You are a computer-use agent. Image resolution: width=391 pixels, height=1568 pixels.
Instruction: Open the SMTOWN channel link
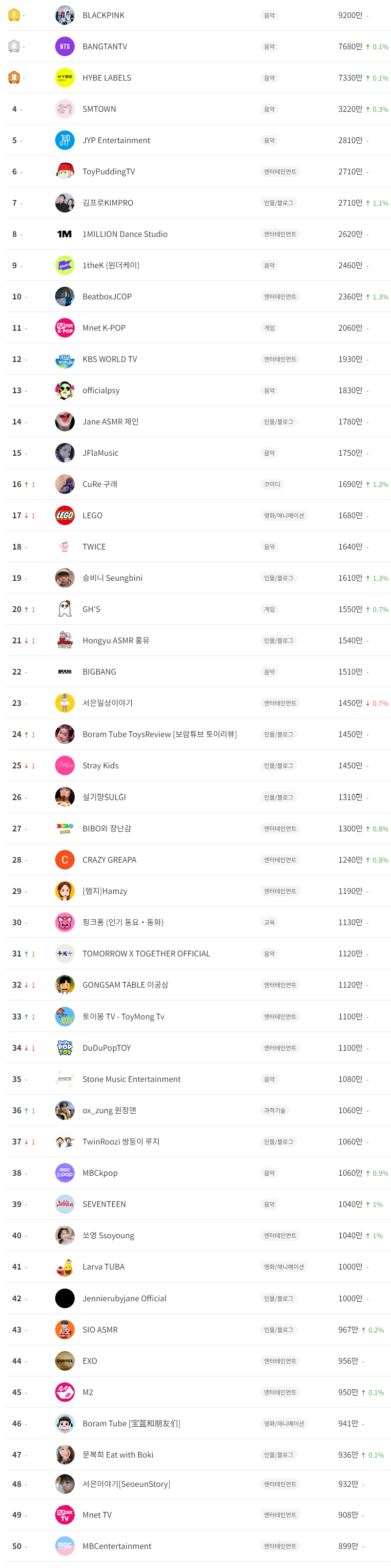pos(99,109)
